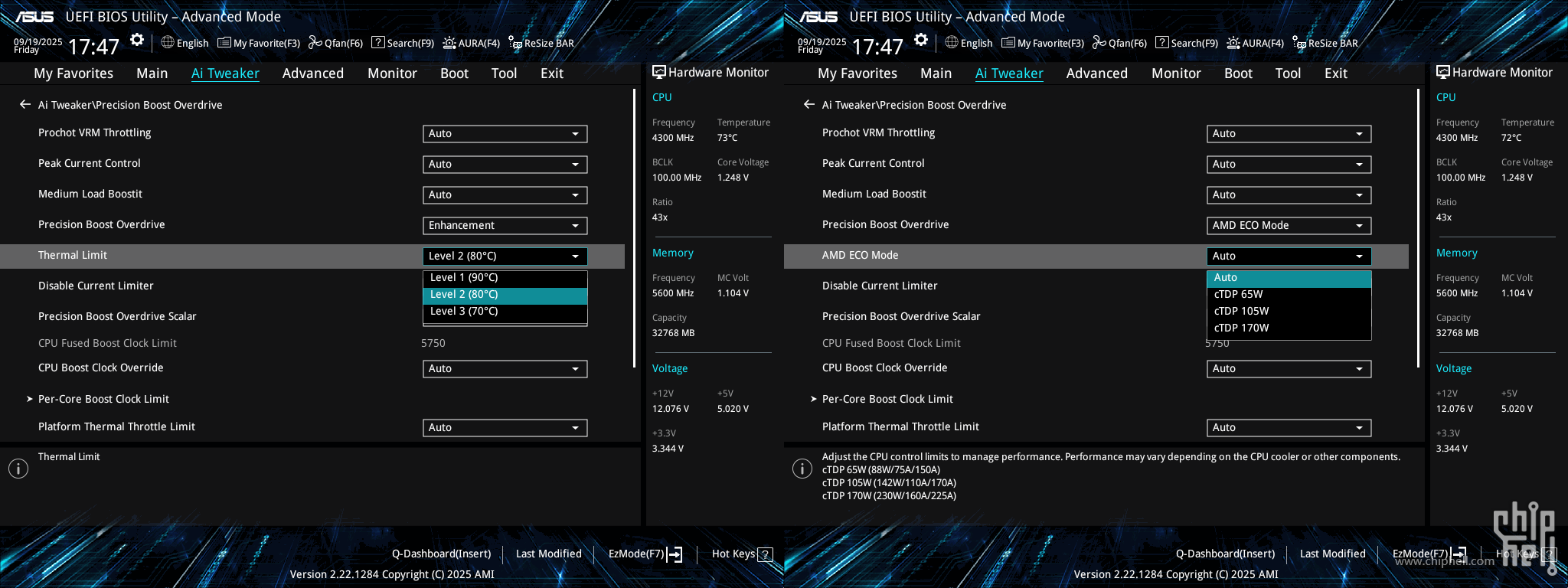Click ASUS logo in left window
The height and width of the screenshot is (588, 1568).
[34, 17]
